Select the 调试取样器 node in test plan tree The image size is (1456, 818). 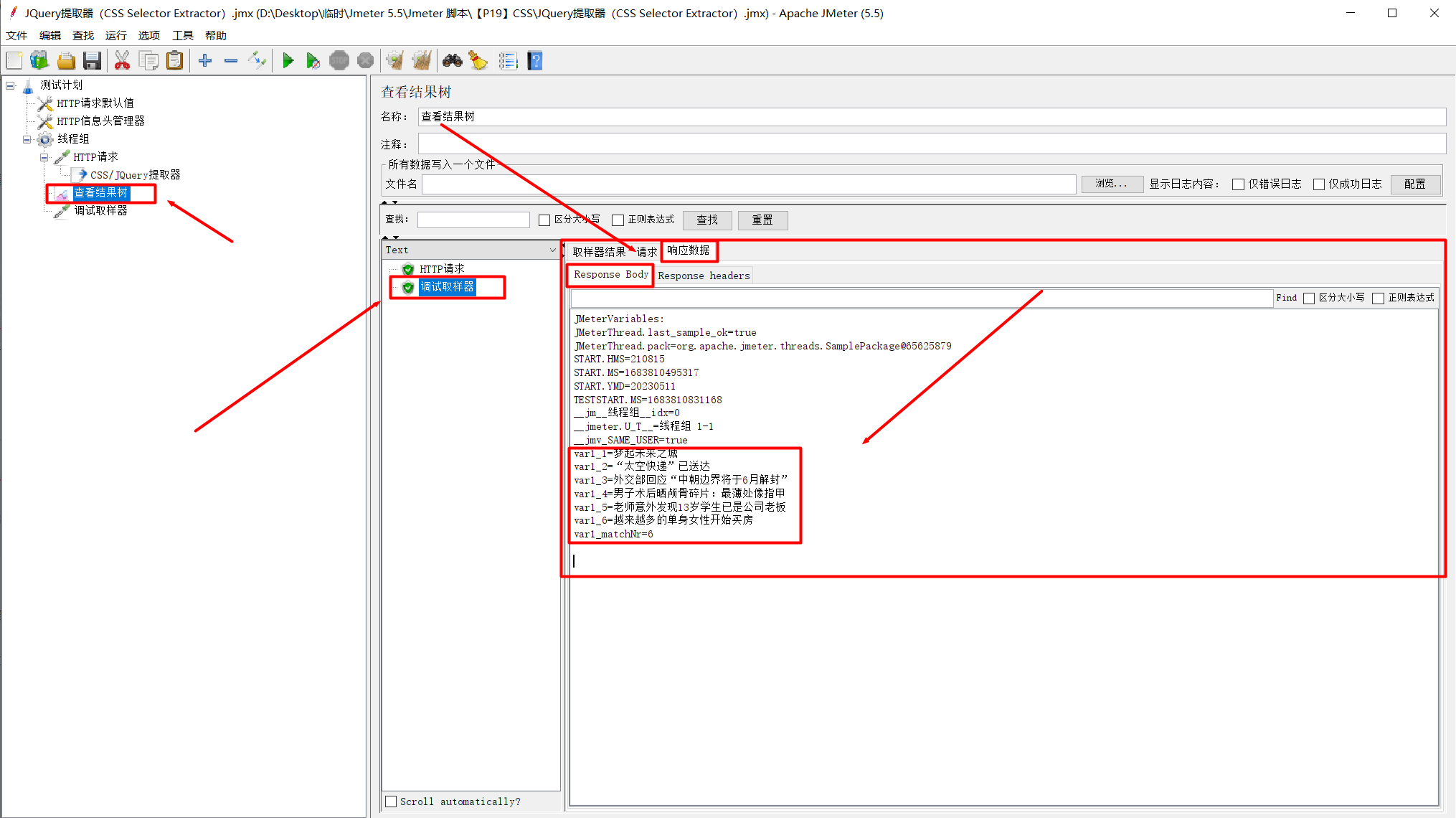100,211
